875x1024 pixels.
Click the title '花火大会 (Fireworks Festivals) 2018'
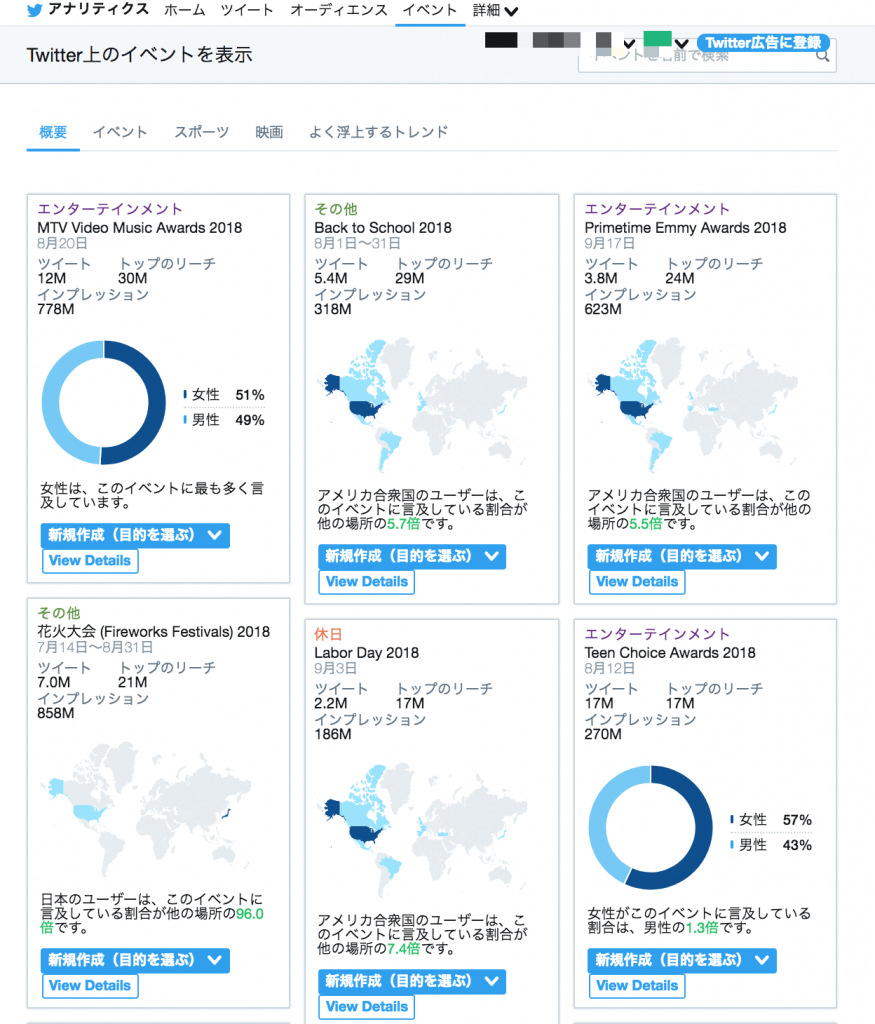click(x=153, y=632)
